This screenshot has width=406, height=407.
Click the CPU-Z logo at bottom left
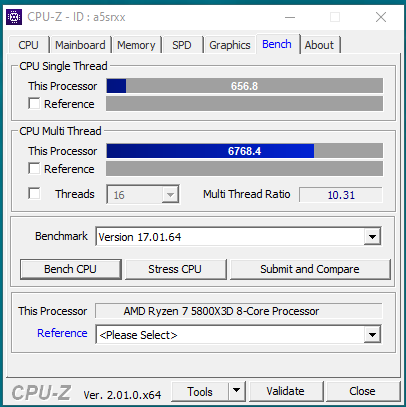[41, 392]
